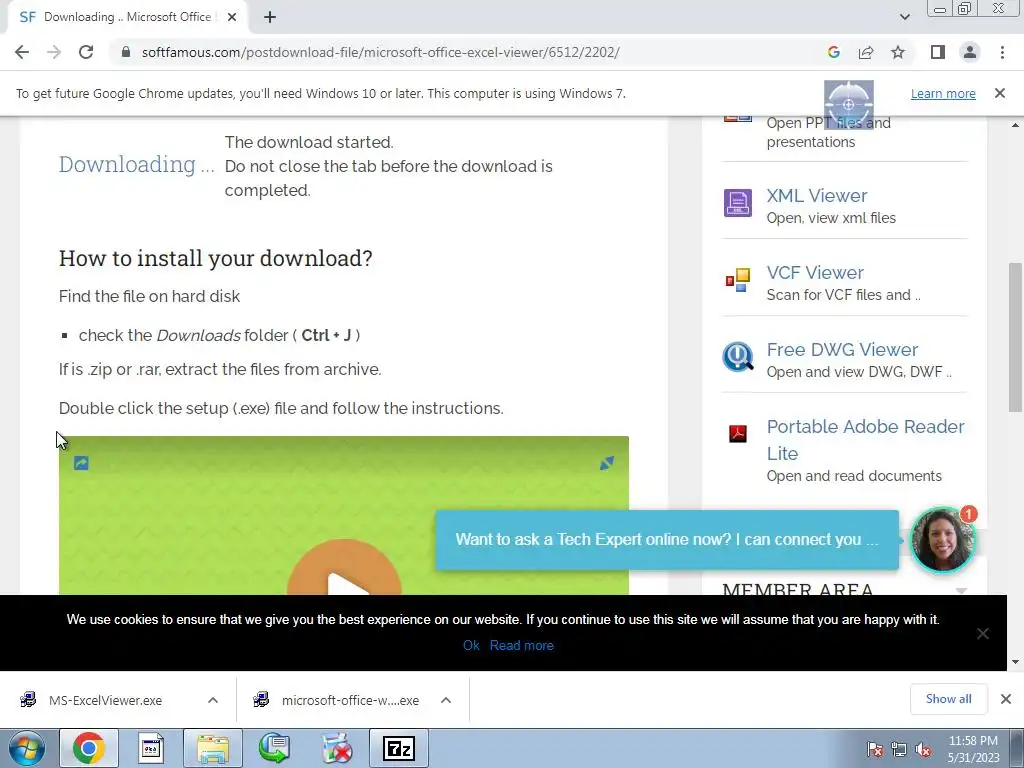Image resolution: width=1024 pixels, height=768 pixels.
Task: Click the Tech Expert chat message bubble
Action: point(667,539)
